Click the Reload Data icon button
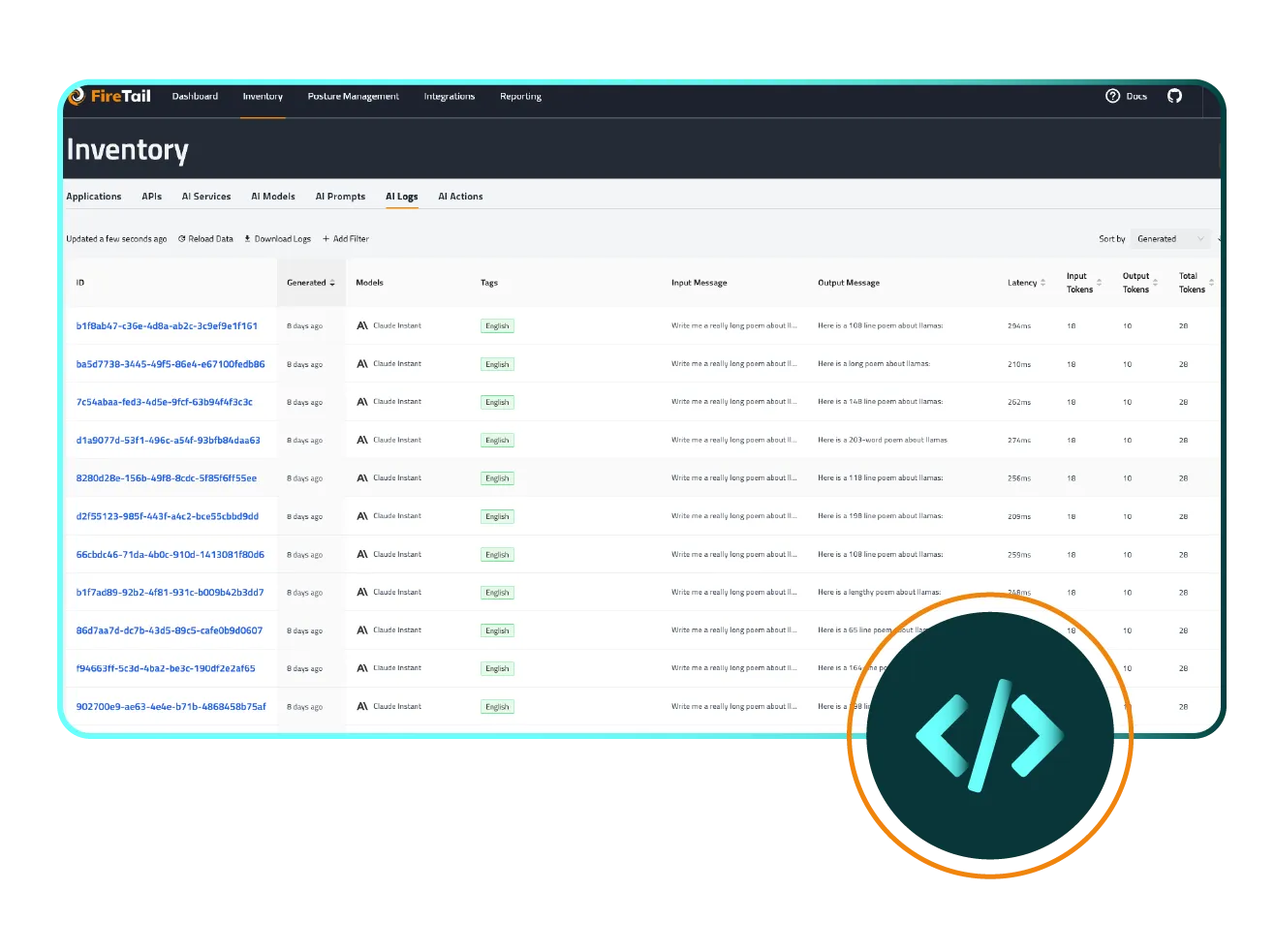Screen dimensions: 1275x952 [x=181, y=239]
